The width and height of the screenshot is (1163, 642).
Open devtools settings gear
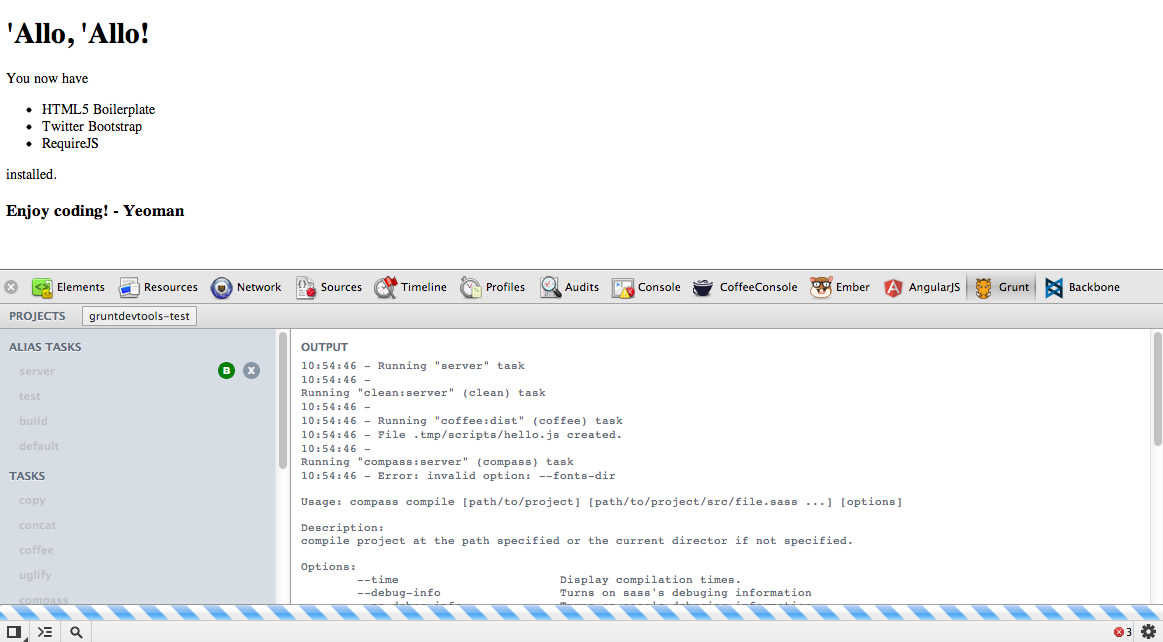tap(1148, 632)
